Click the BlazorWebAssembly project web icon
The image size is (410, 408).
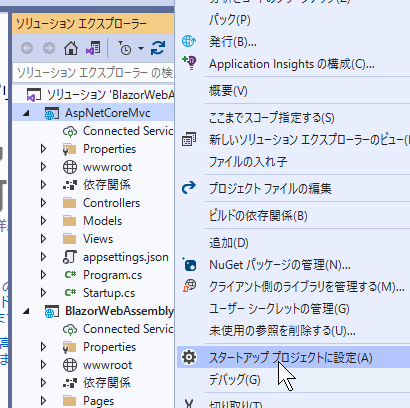pos(52,311)
